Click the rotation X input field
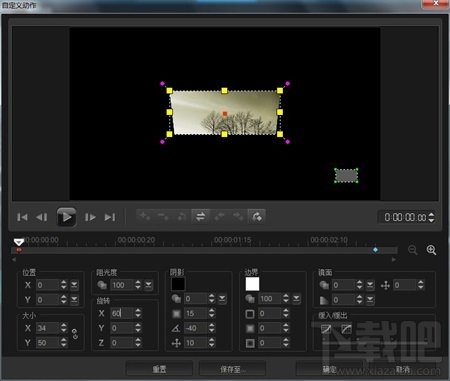Viewport: 450px width, 381px height. click(122, 313)
